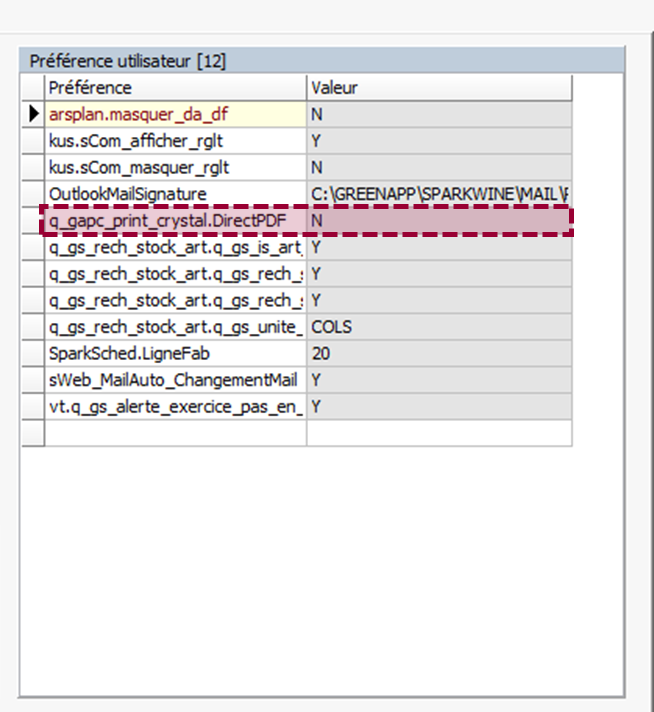
Task: Click the empty new-row Préférence cell
Action: [x=175, y=433]
